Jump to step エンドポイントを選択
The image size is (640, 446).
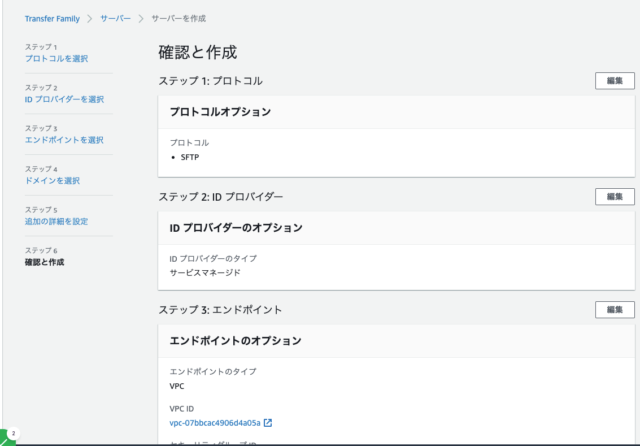(64, 140)
